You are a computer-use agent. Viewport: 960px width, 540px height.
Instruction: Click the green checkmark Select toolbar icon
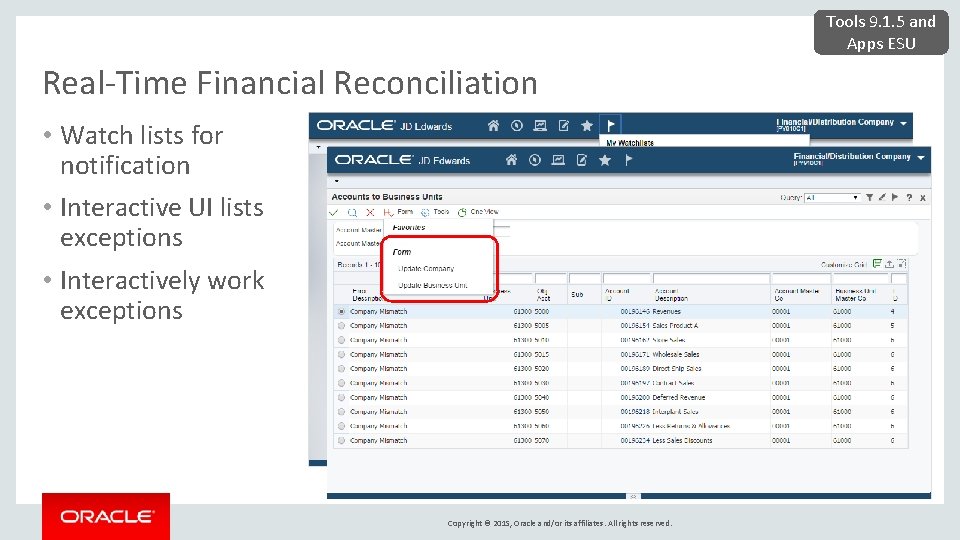tap(334, 212)
